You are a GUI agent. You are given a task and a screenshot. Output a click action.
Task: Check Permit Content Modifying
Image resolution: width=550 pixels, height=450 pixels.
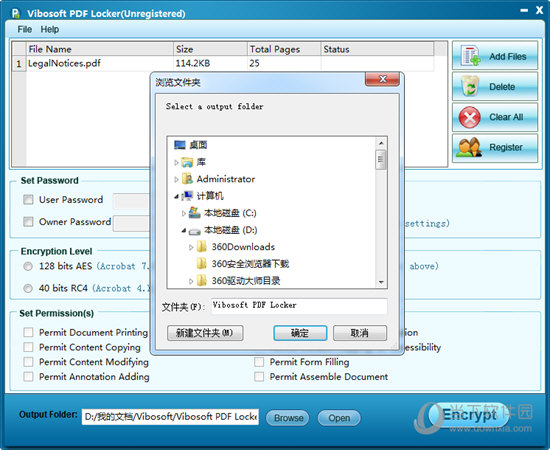pyautogui.click(x=28, y=362)
